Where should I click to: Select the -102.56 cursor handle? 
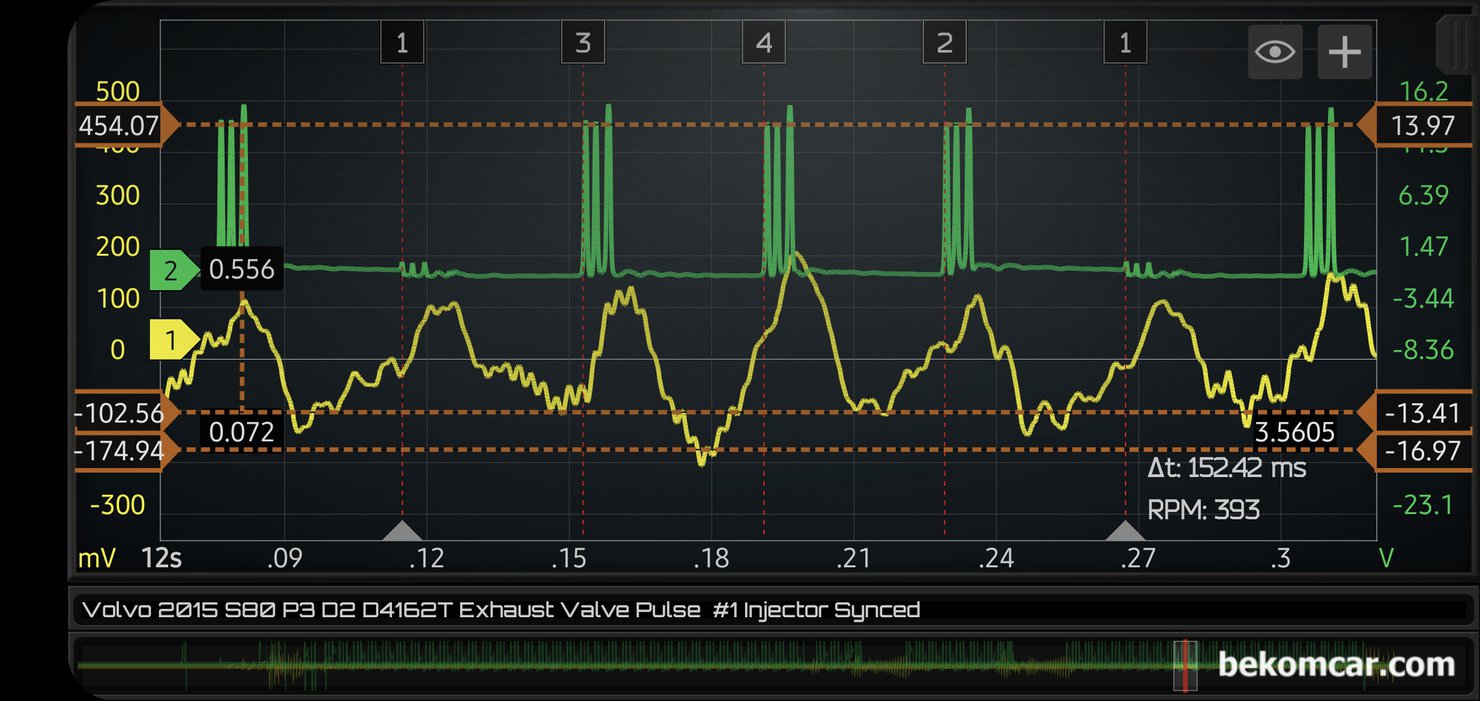point(118,413)
